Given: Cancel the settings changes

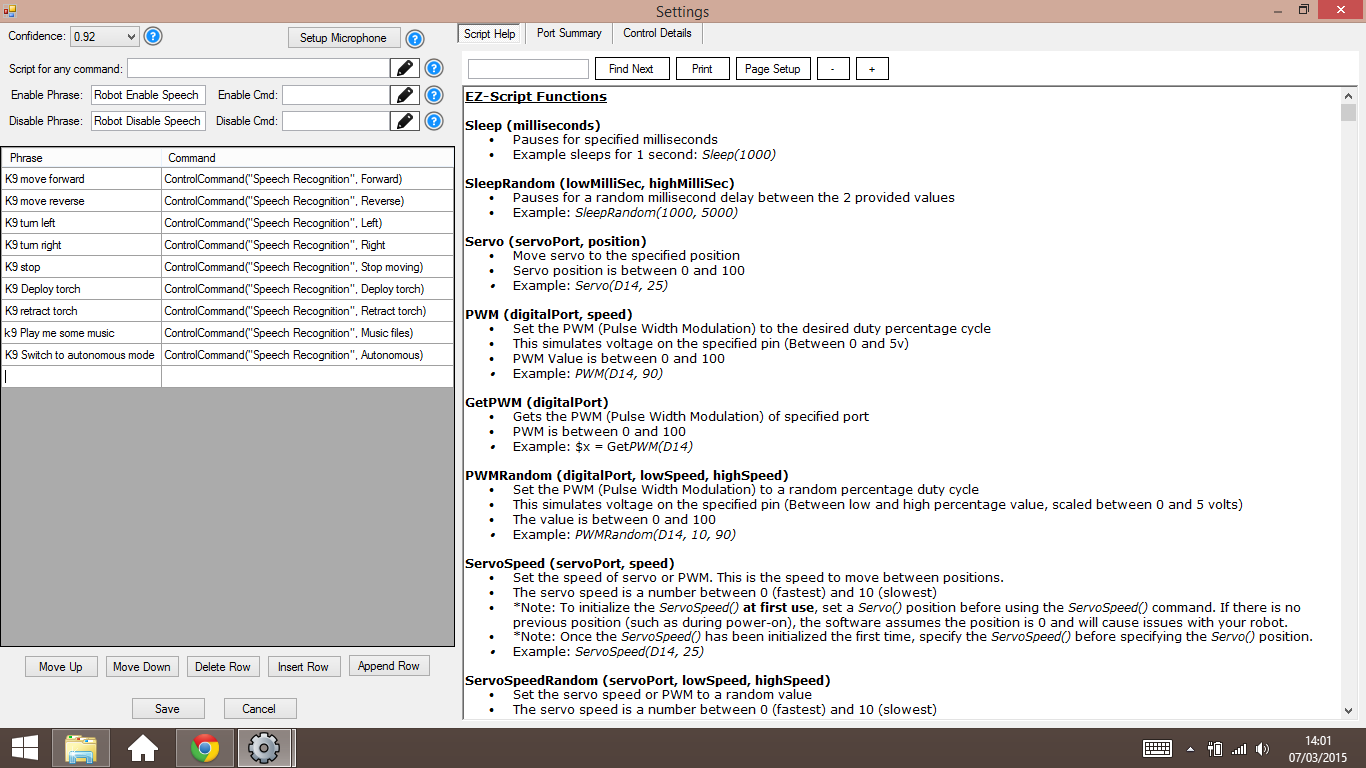Looking at the screenshot, I should coord(259,708).
